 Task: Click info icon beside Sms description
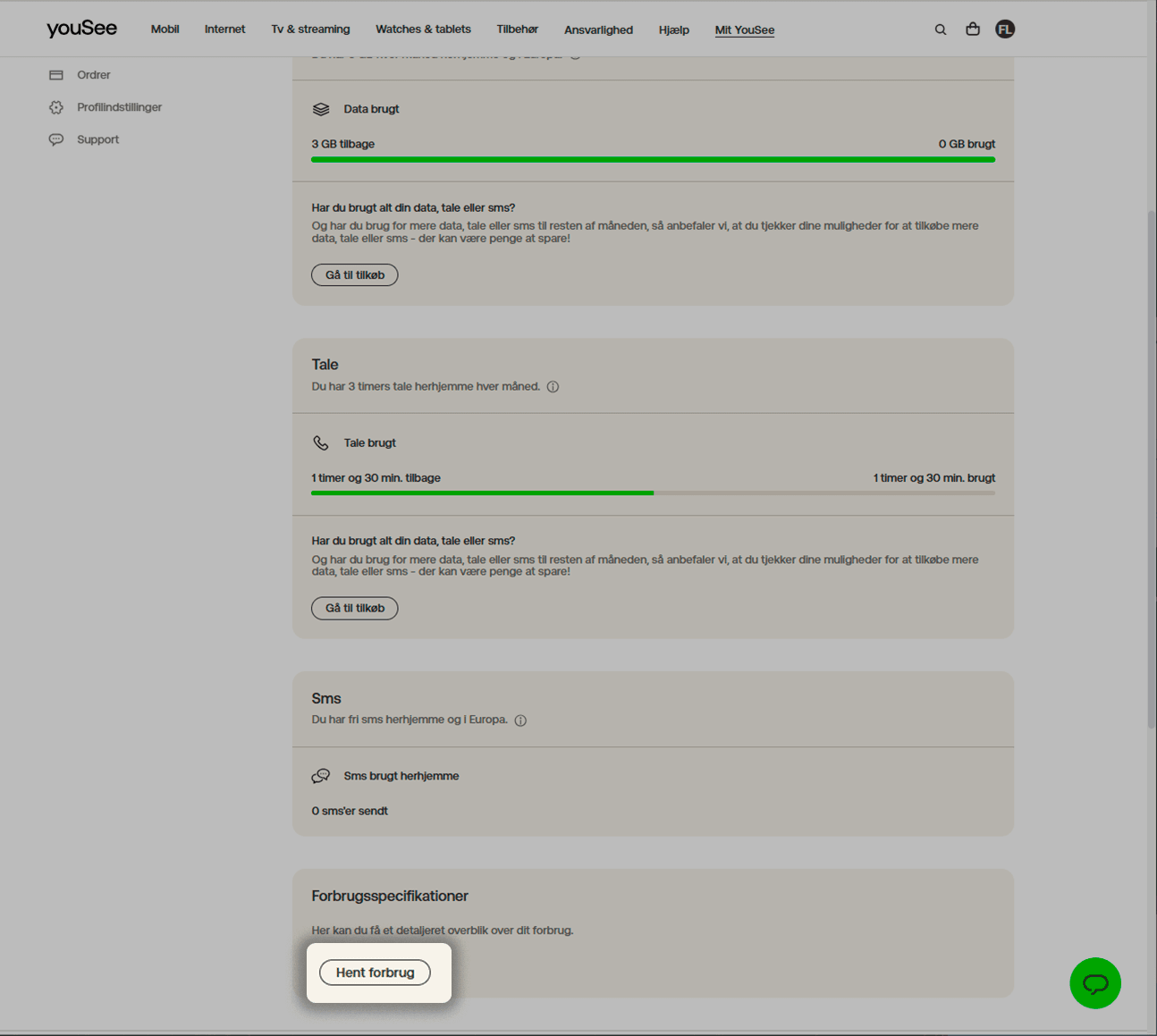click(520, 720)
